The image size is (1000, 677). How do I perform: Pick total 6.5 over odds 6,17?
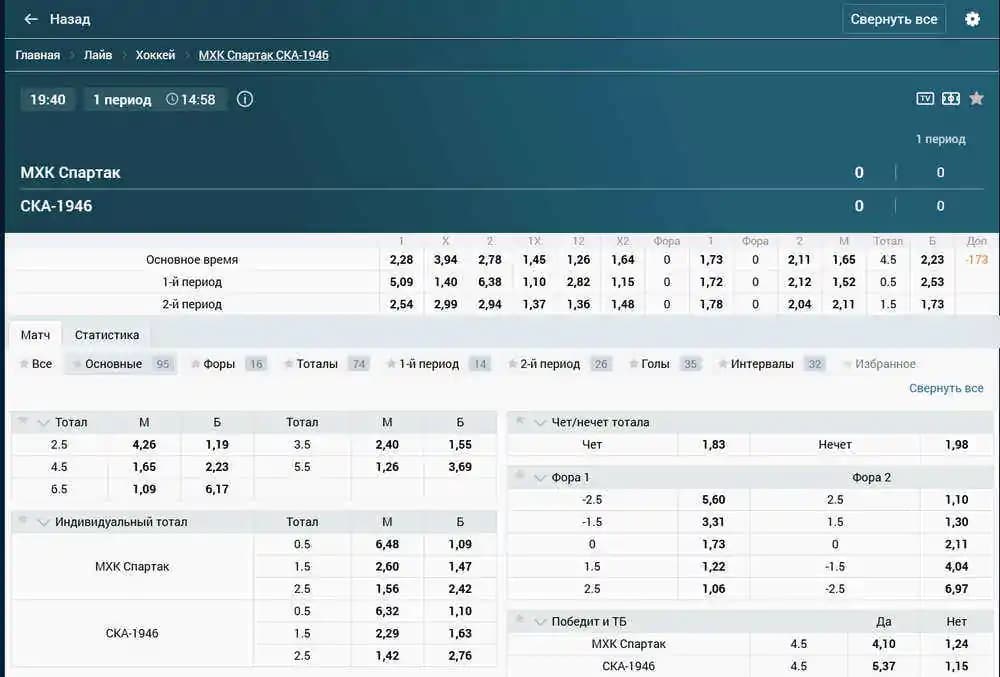217,489
